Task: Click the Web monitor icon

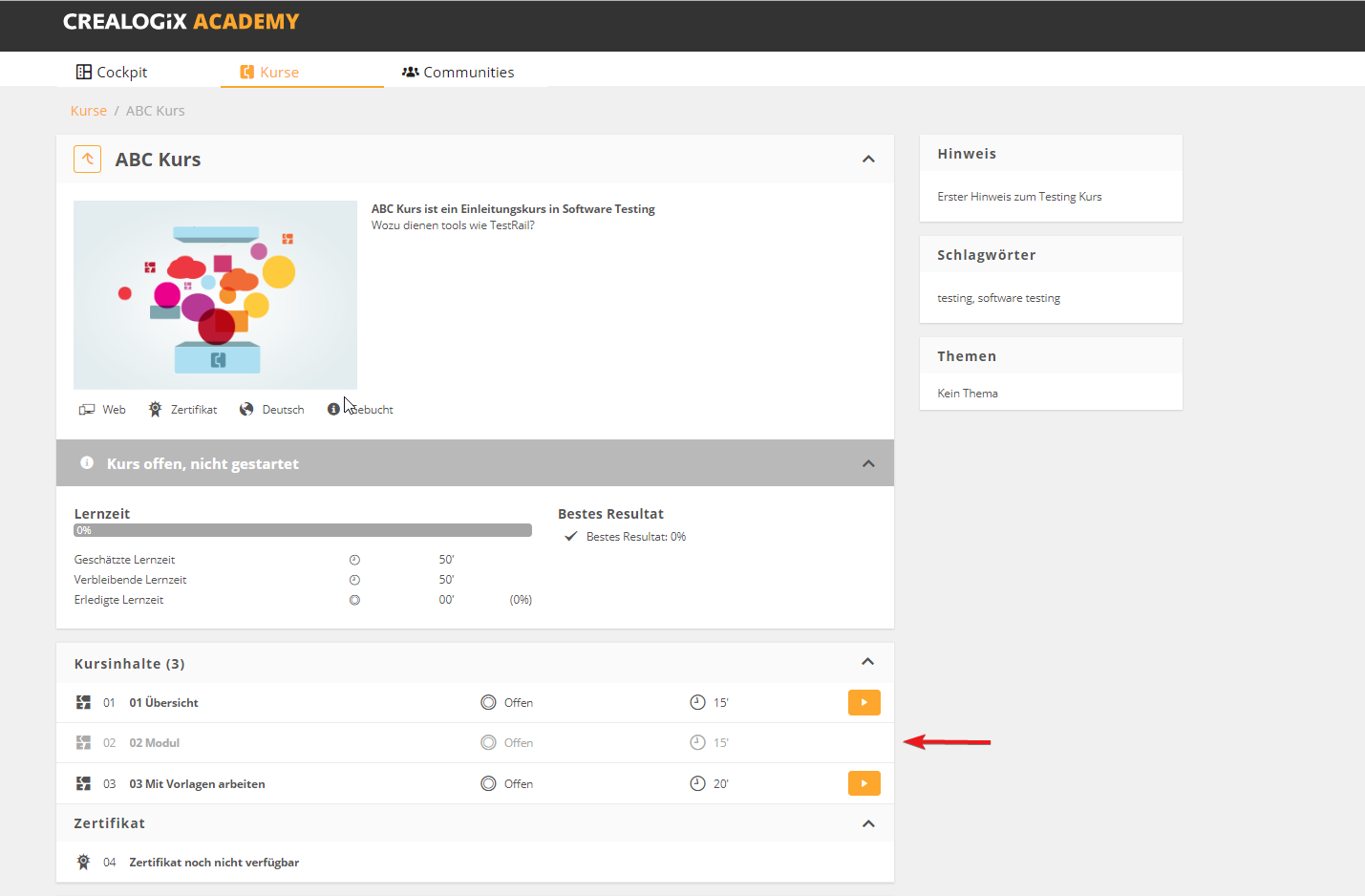Action: pyautogui.click(x=87, y=410)
